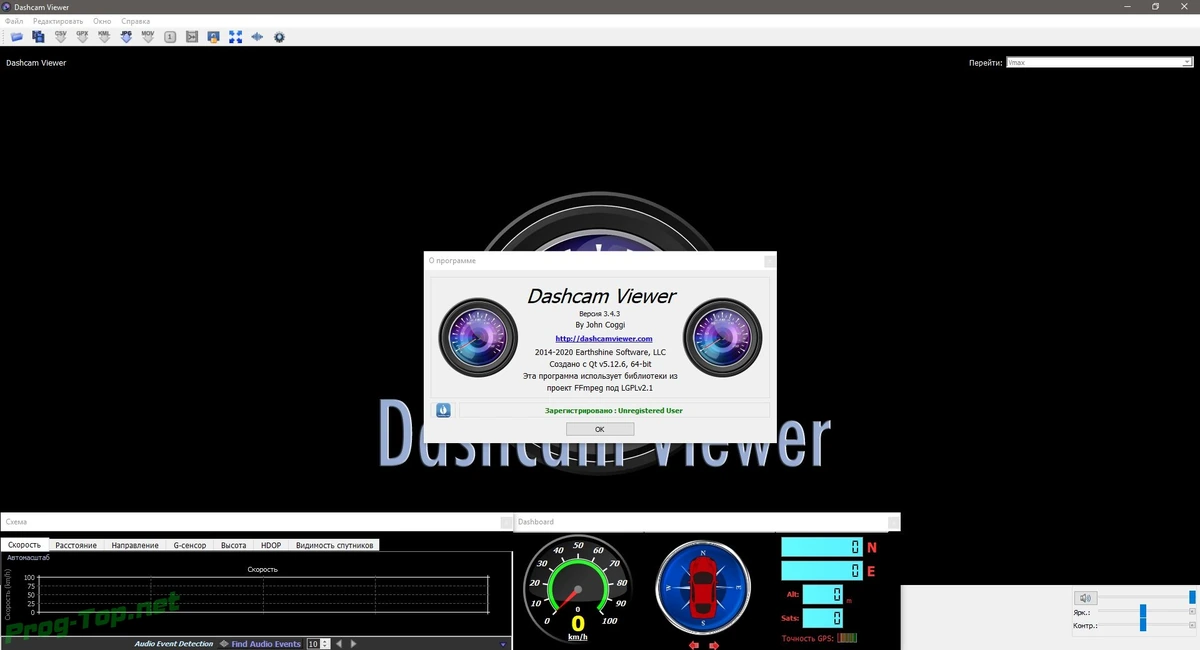
Task: Switch to the Высота tab
Action: point(233,545)
